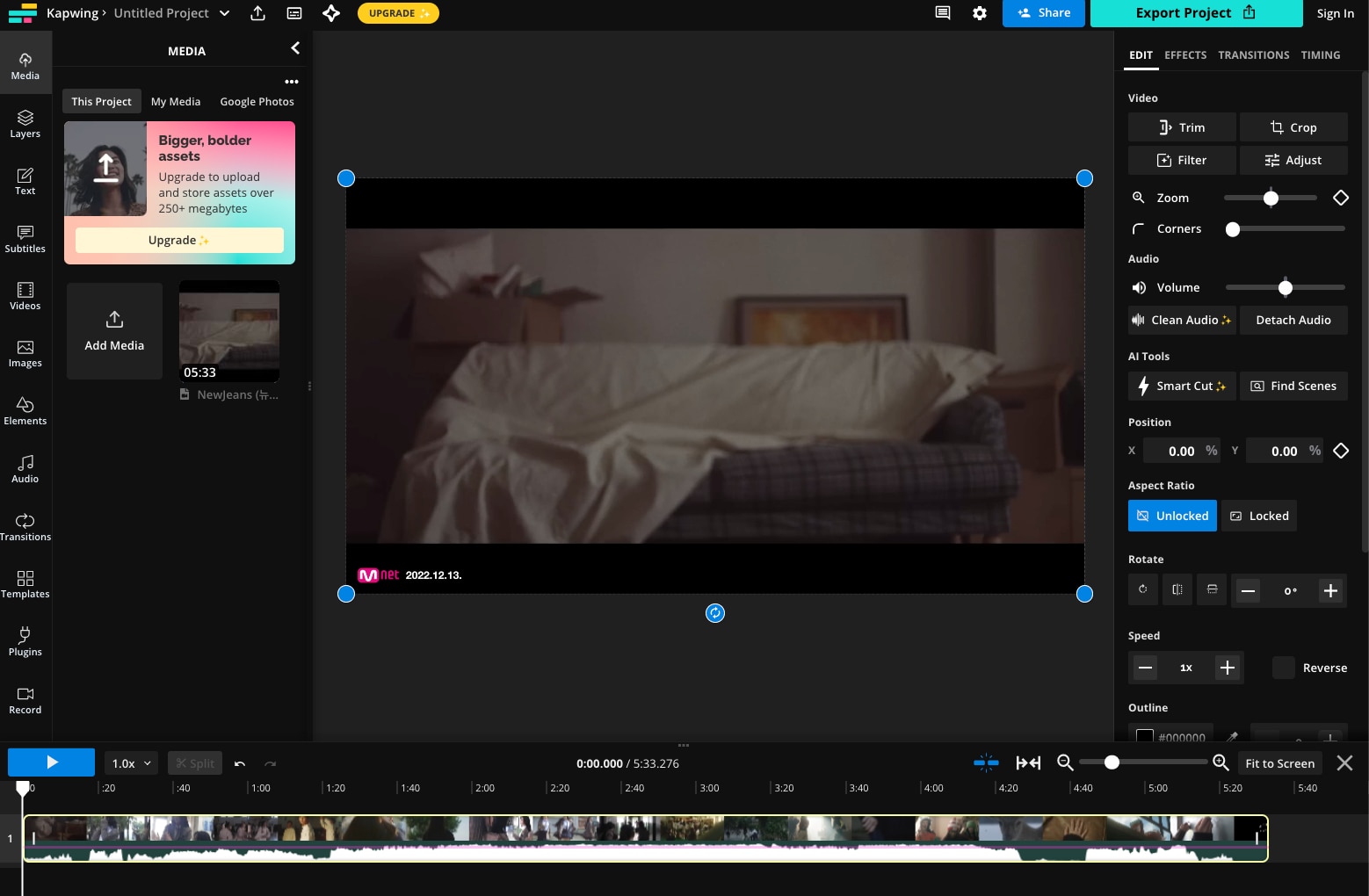Open the Layers sidebar panel

point(25,124)
